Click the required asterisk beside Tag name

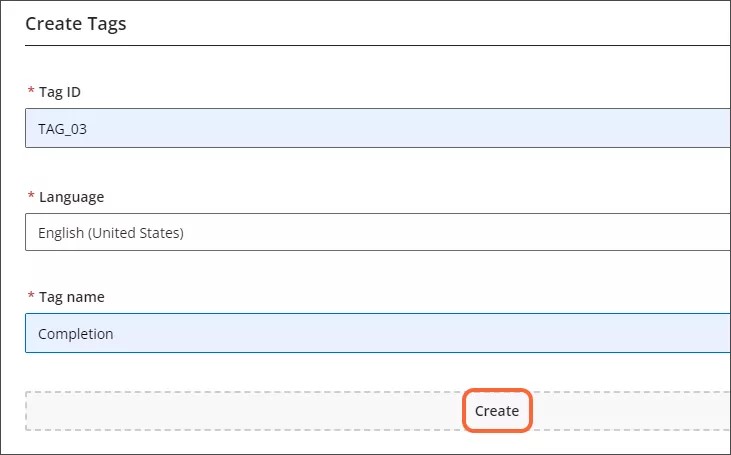29,298
